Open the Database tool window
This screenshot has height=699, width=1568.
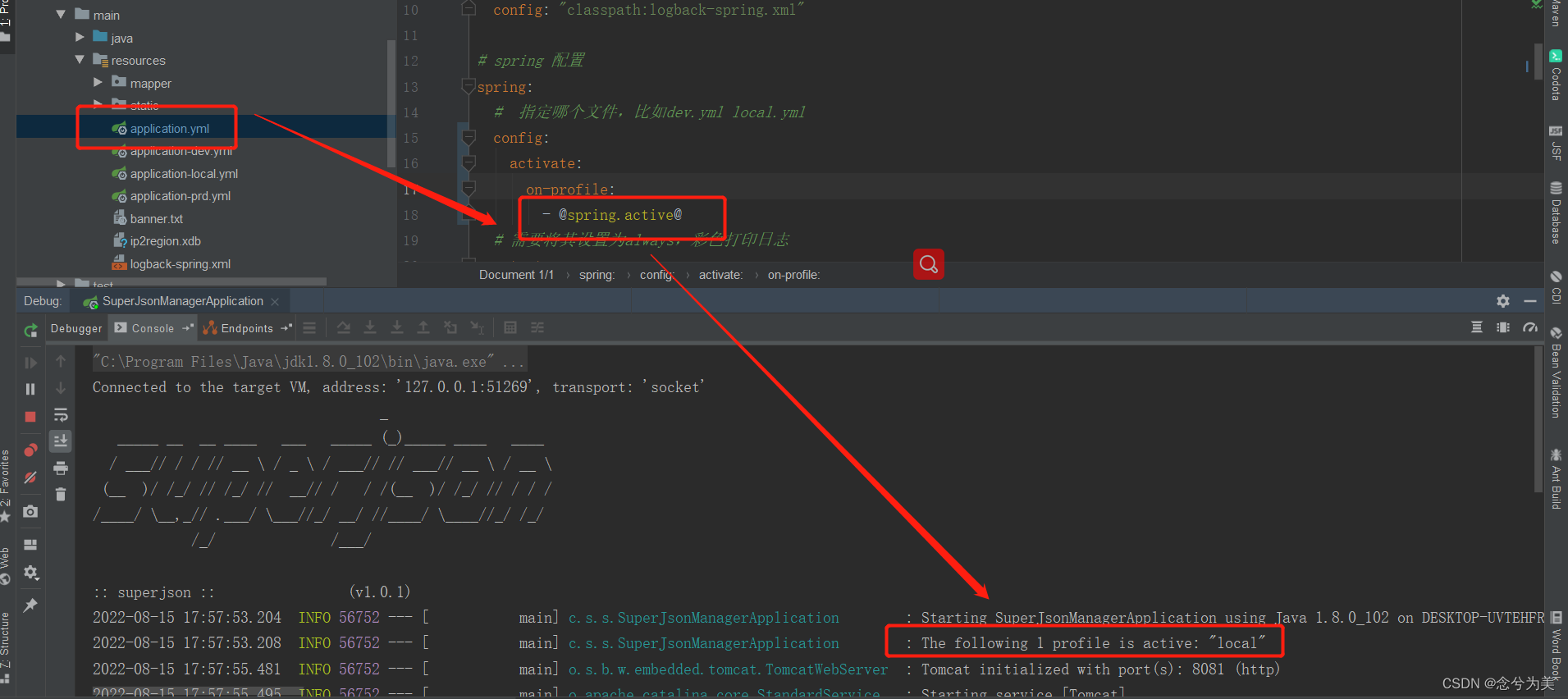1556,213
